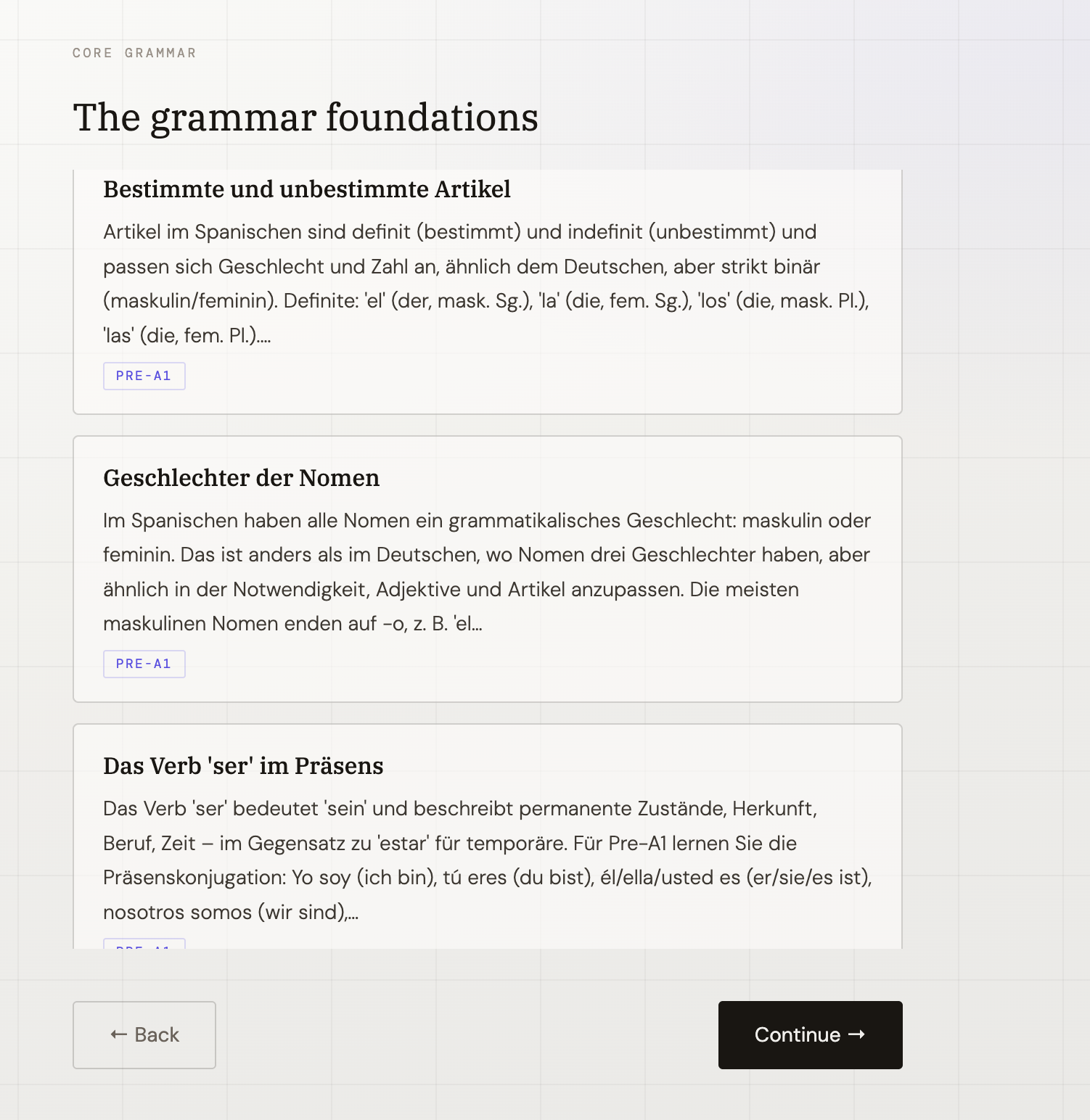Image resolution: width=1090 pixels, height=1120 pixels.
Task: Click the 'CORE GRAMMAR' section label
Action: (x=134, y=52)
